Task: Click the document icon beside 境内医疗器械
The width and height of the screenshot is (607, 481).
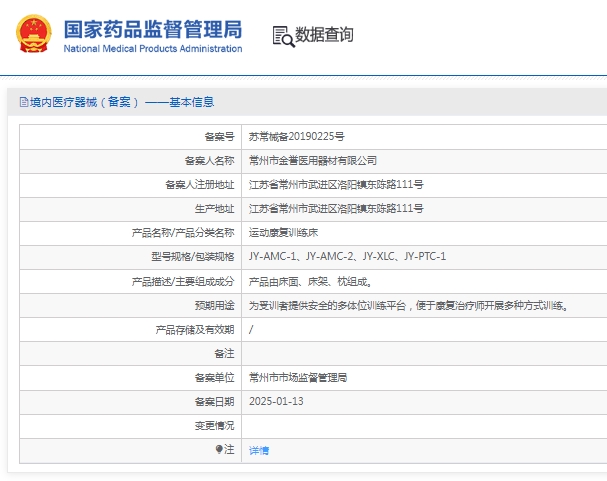Action: tap(24, 102)
